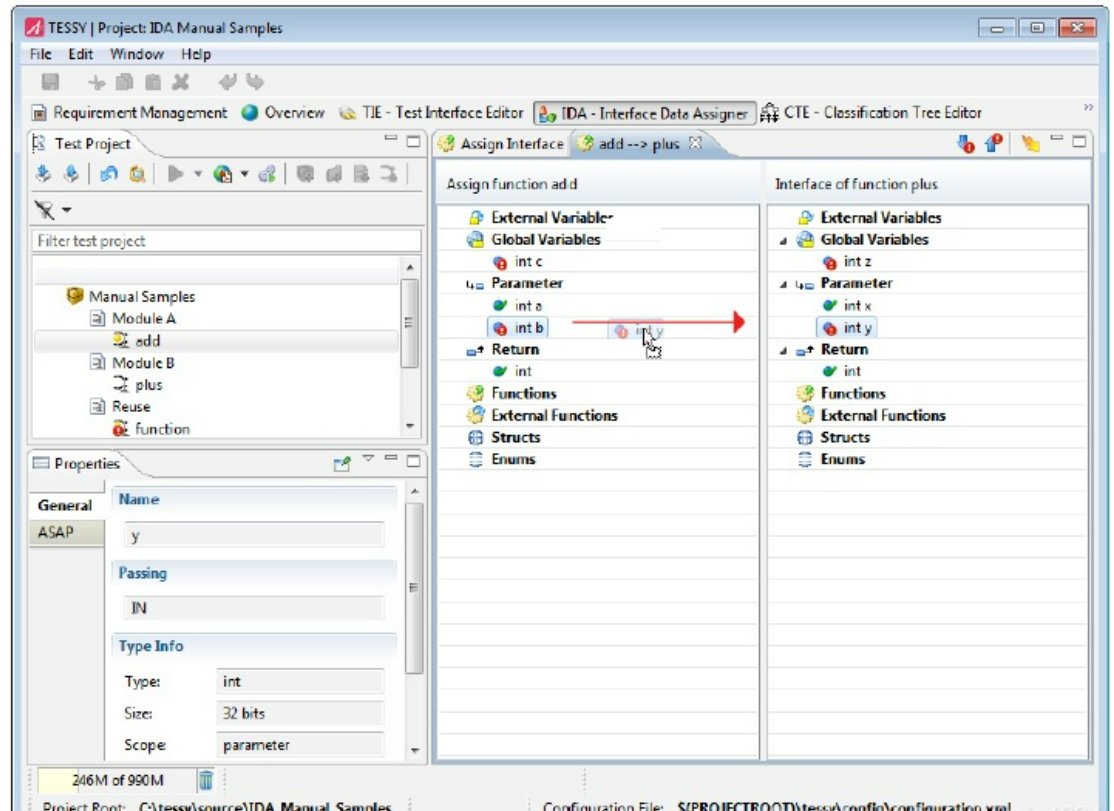Image resolution: width=1114 pixels, height=811 pixels.
Task: Click the orange magnifier search icon in Test Project
Action: (x=137, y=174)
